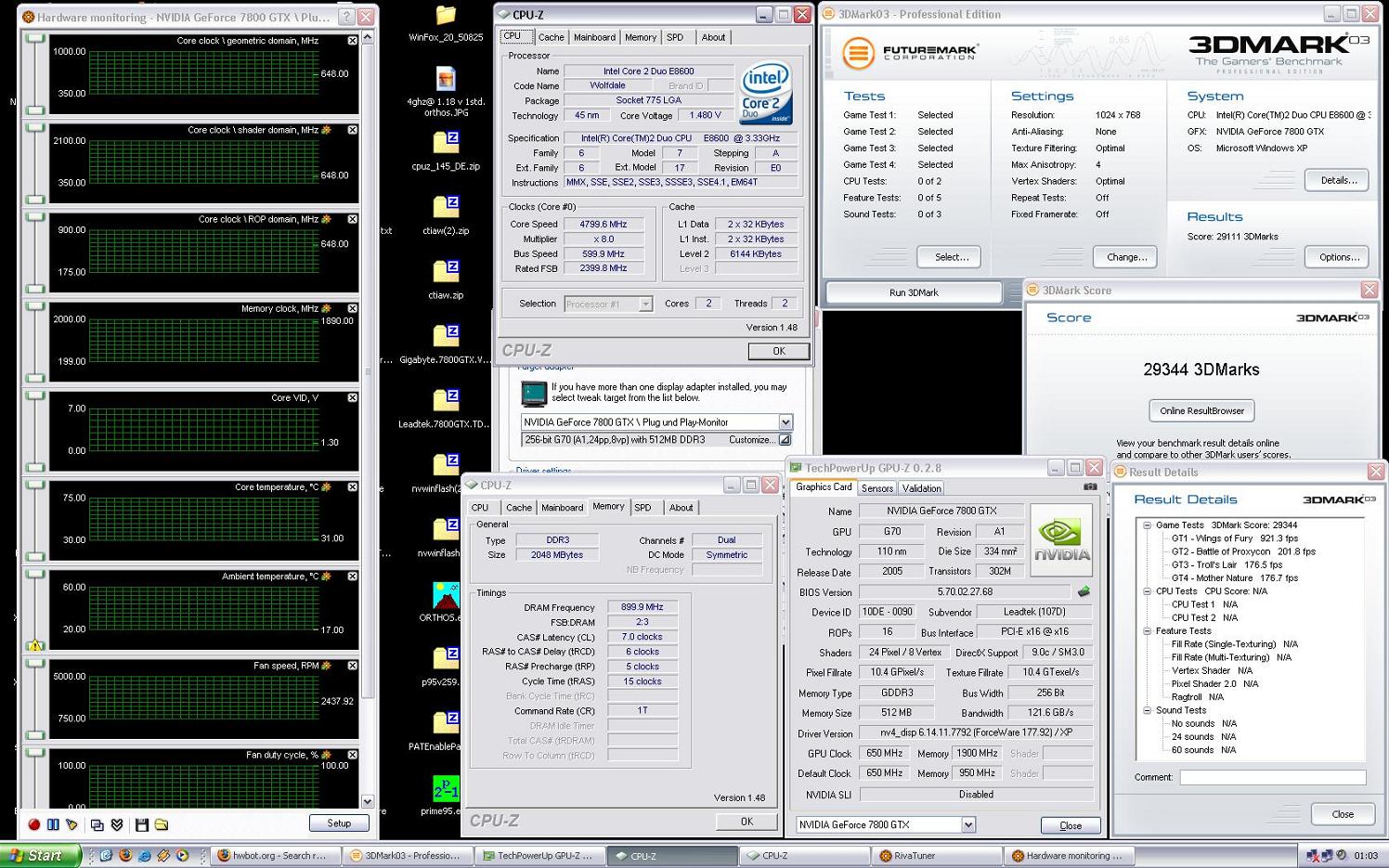Screen dimensions: 1389x868
Task: Click the Customize arrow icon in RivaTuner
Action: (x=785, y=440)
